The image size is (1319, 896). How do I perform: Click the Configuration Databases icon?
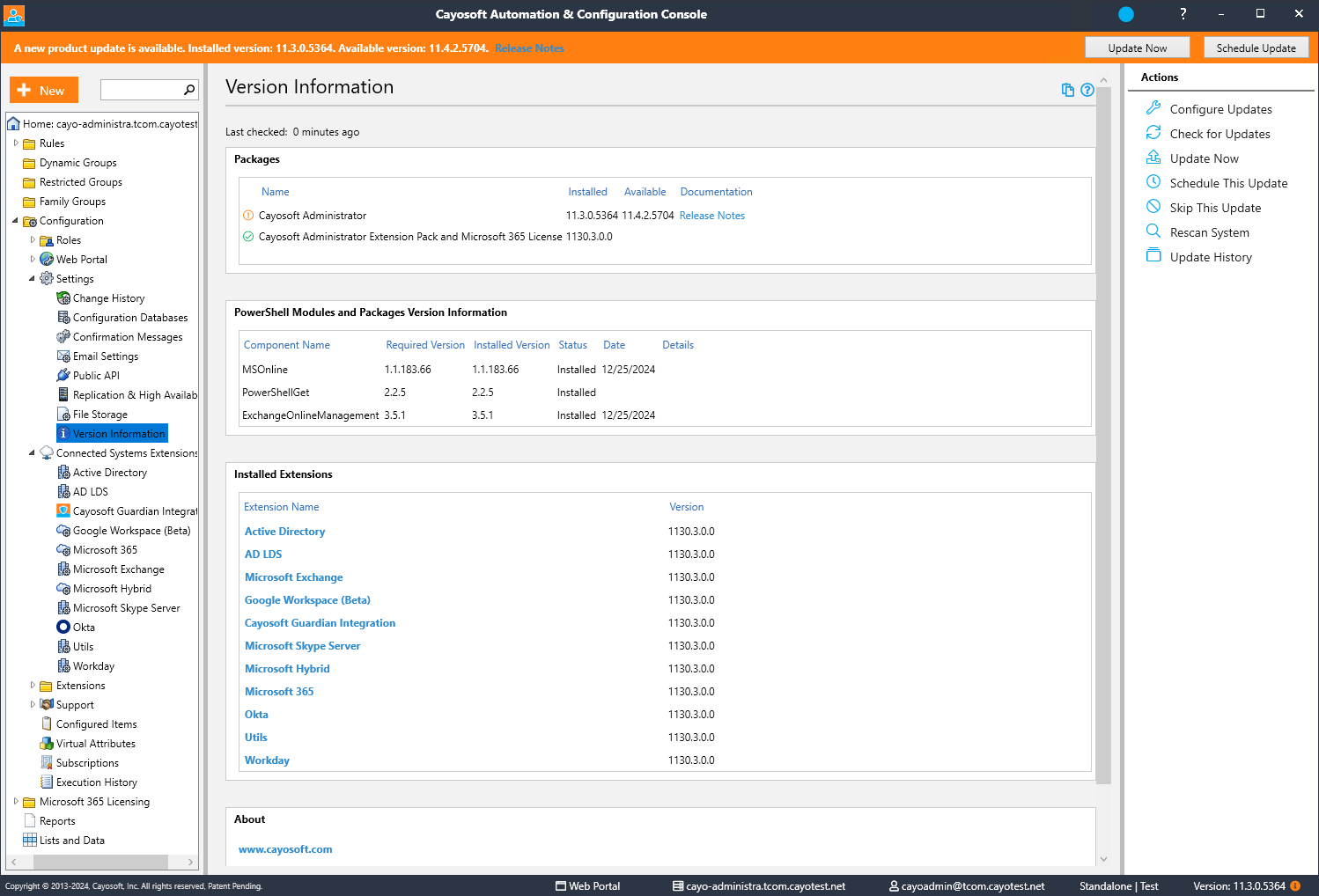click(63, 318)
